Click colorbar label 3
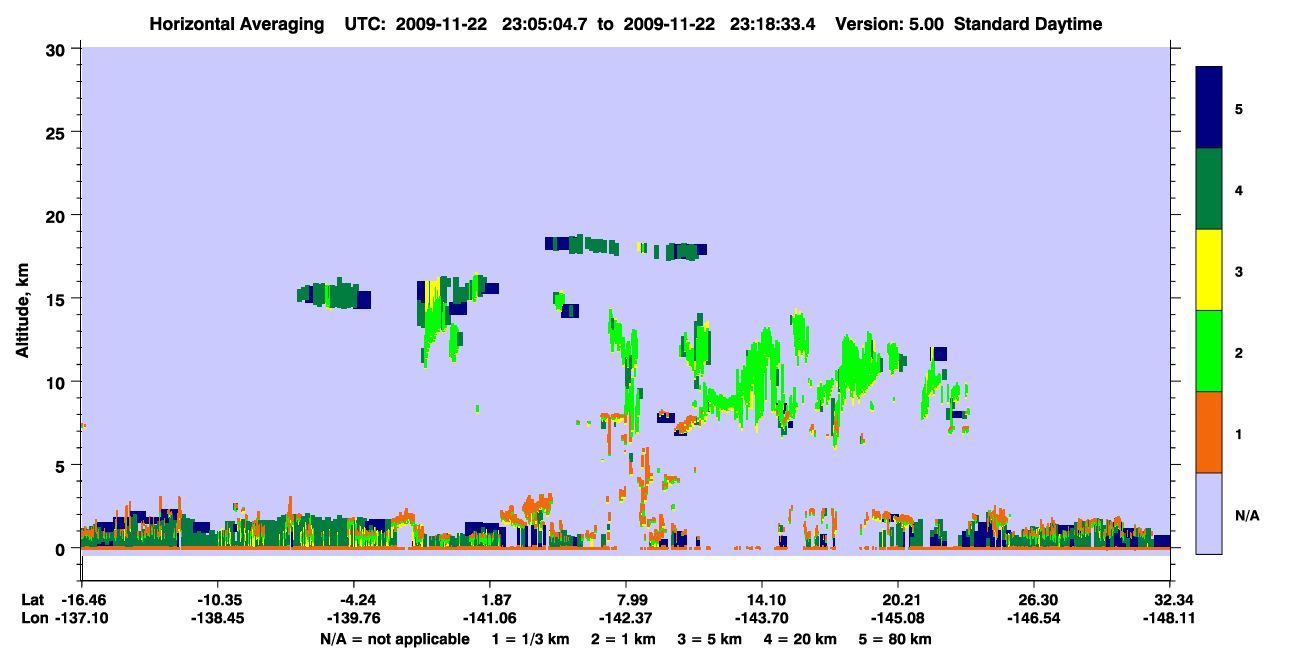This screenshot has width=1300, height=667. pos(1239,271)
